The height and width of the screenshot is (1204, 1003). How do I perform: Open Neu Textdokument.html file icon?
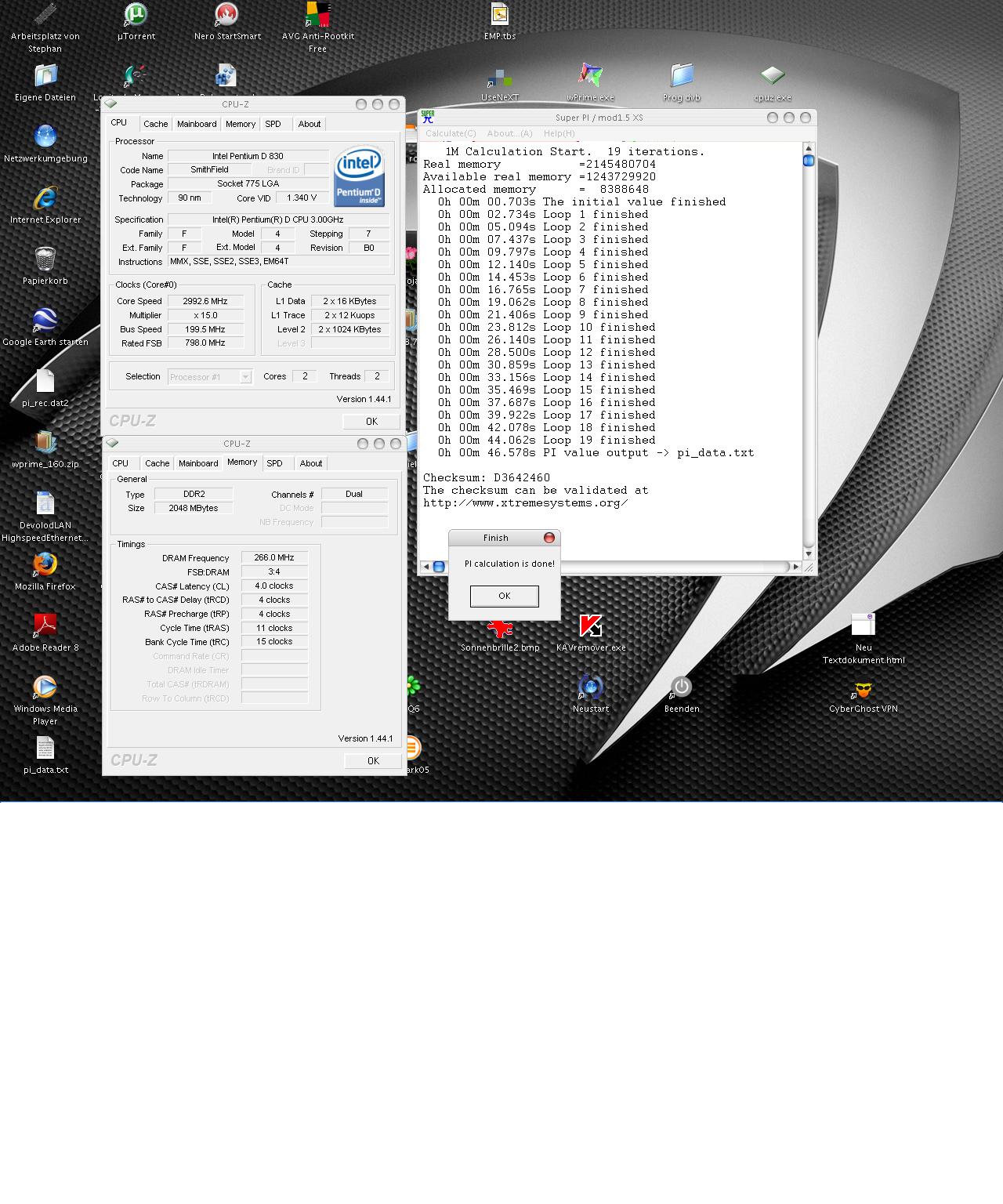863,639
